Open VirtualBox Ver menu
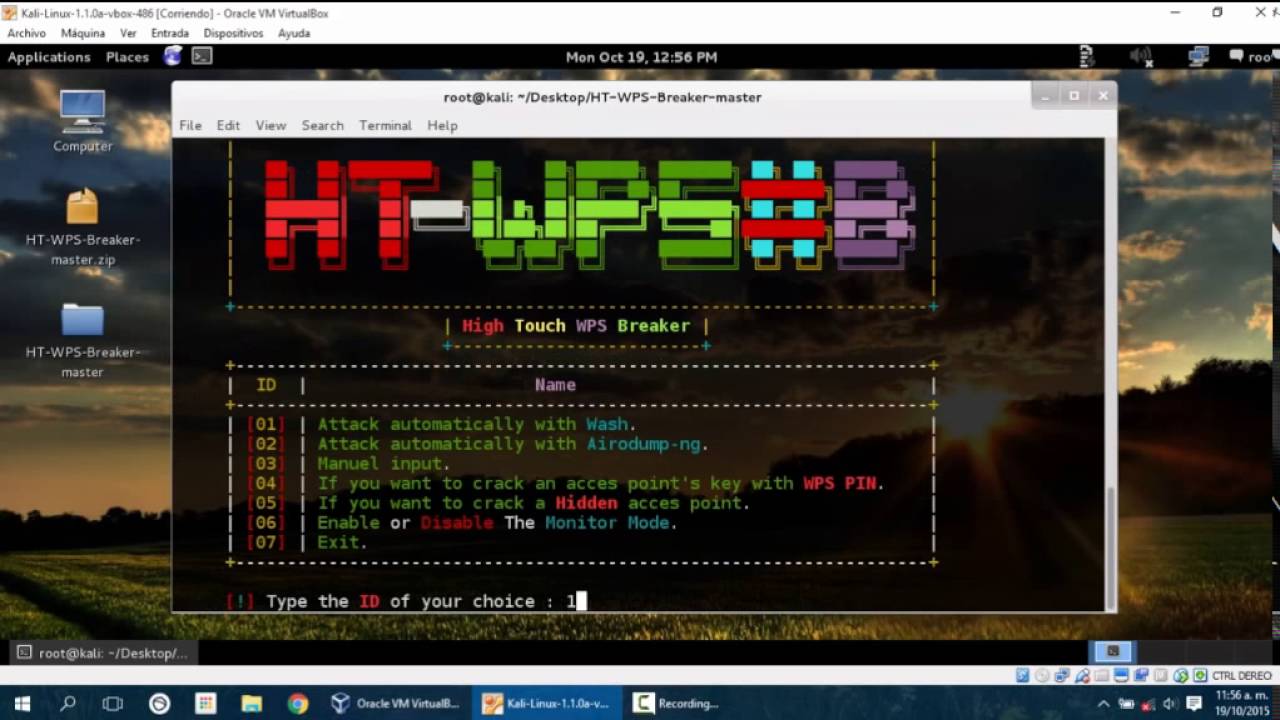The width and height of the screenshot is (1280, 720). point(128,33)
